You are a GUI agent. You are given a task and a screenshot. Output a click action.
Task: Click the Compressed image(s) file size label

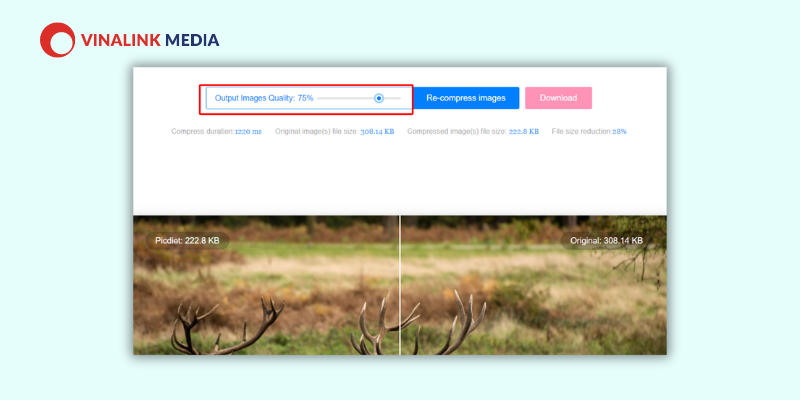tap(457, 132)
